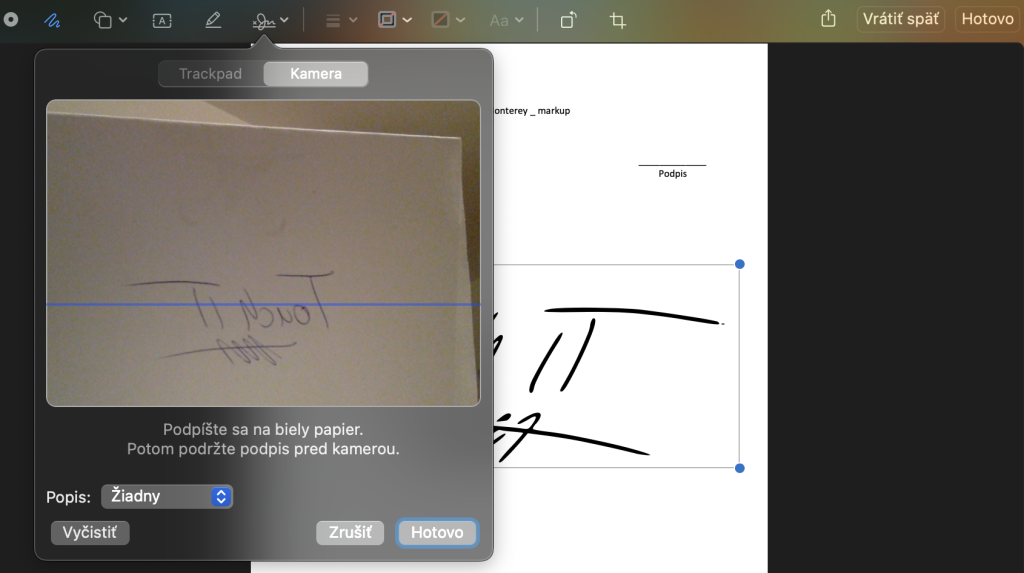Select the Text box tool
The image size is (1024, 573).
162,20
